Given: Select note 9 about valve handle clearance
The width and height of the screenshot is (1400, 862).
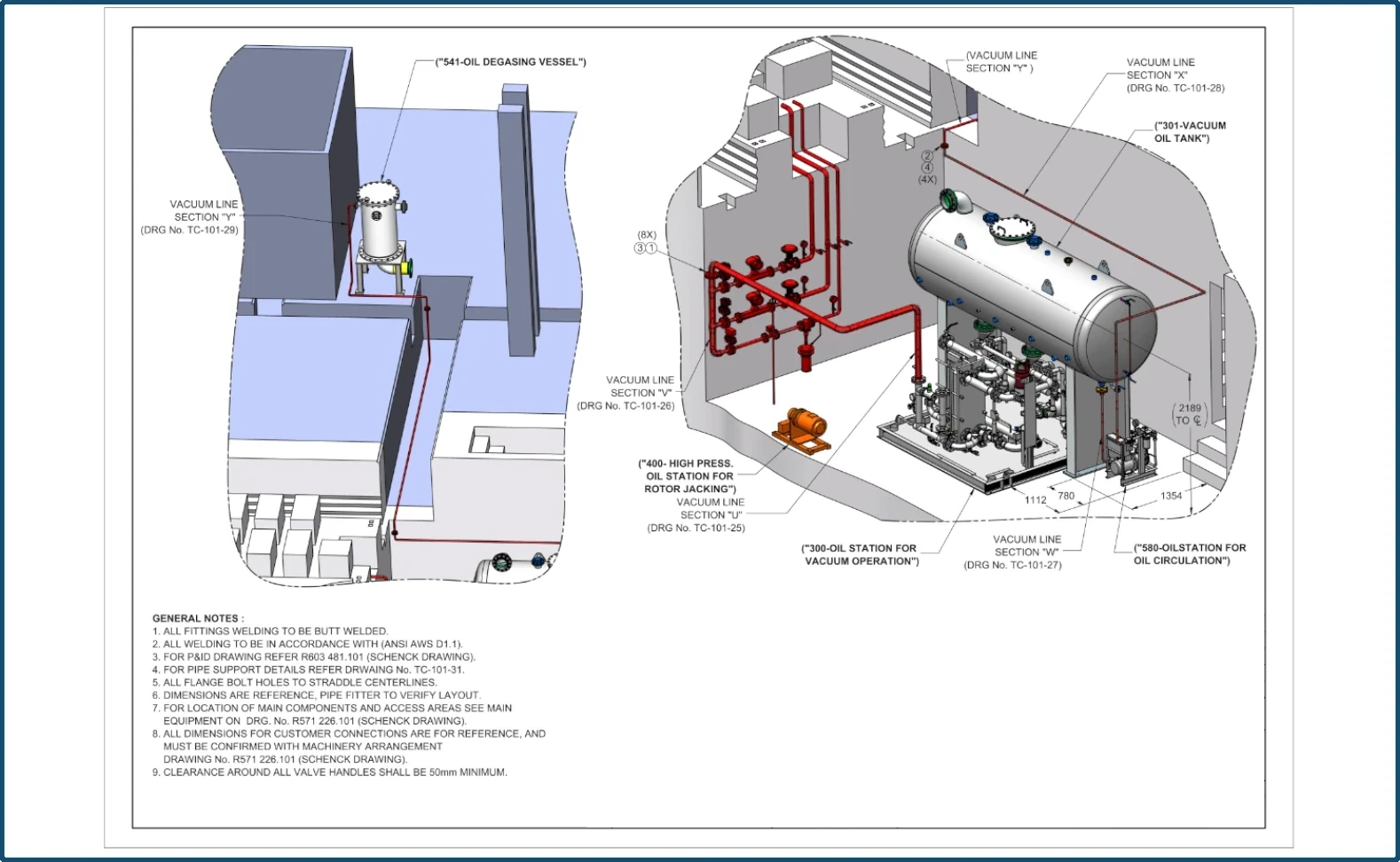Looking at the screenshot, I should click(330, 772).
